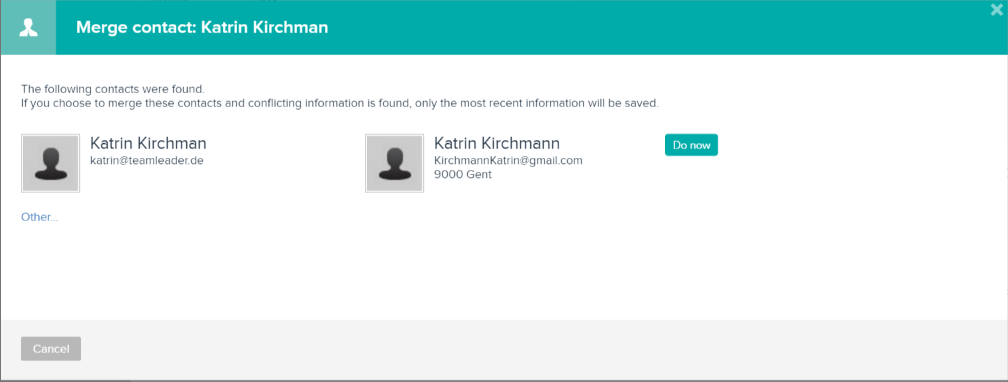
Task: Close the Merge contact dialog with X
Action: coord(997,10)
